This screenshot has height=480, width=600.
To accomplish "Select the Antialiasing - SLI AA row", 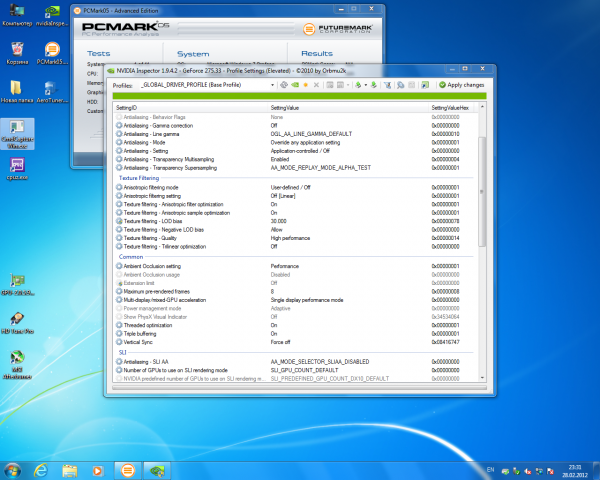I will tap(295, 362).
